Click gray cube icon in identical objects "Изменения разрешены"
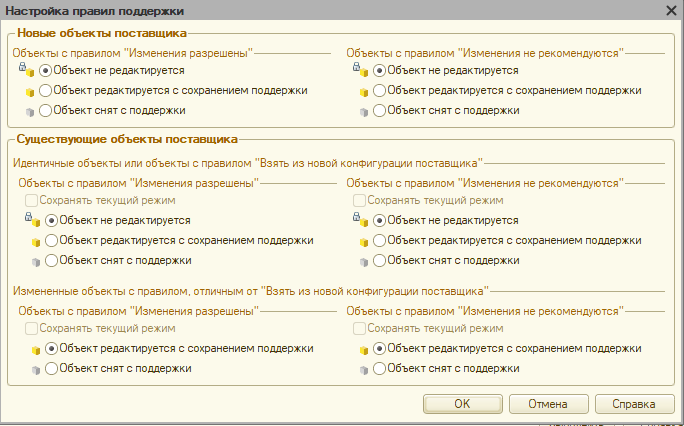Viewport: 684px width, 426px height. click(36, 262)
